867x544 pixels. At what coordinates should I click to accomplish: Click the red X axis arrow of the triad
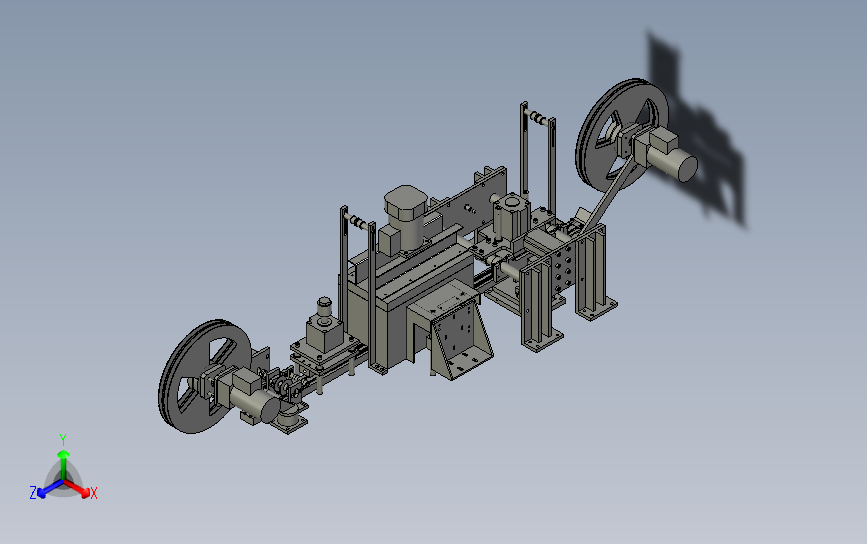(77, 489)
